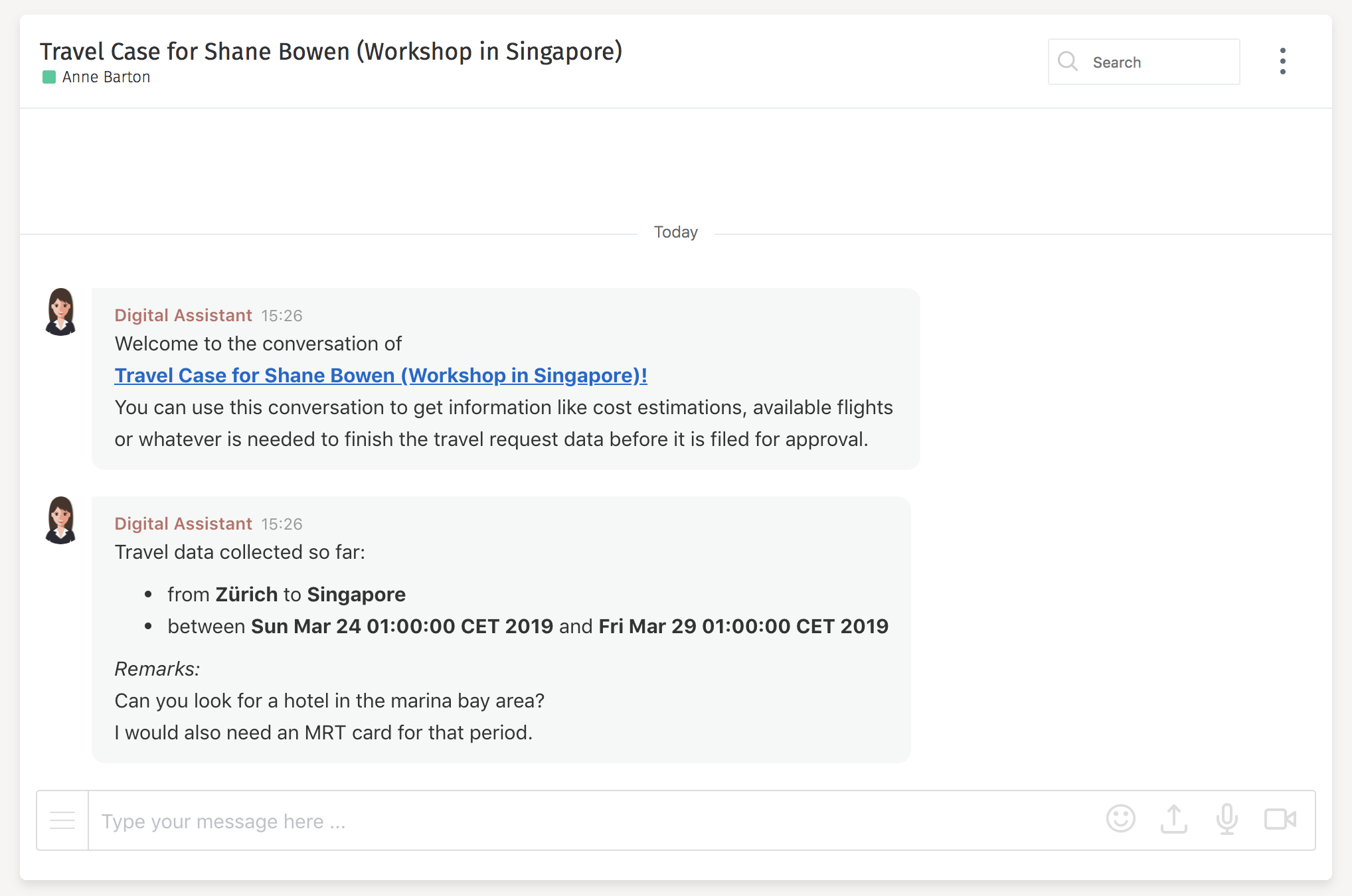Click Anne Barton's green status indicator
The width and height of the screenshot is (1352, 896).
48,77
